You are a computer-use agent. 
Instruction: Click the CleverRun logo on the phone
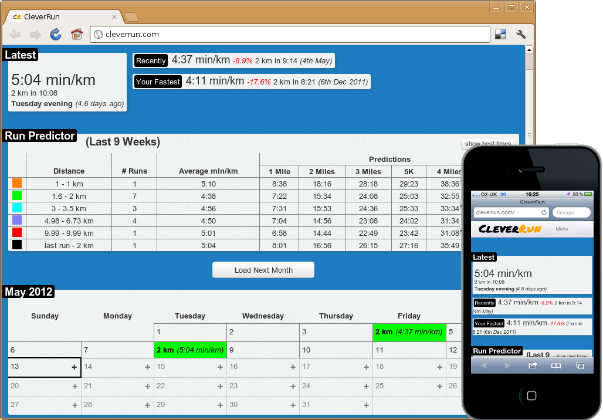tap(510, 229)
